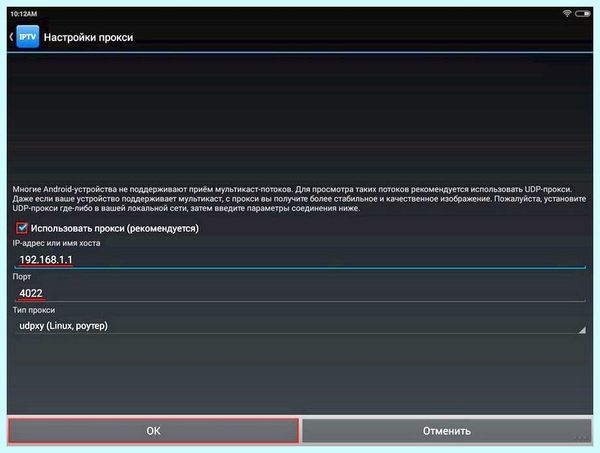Tap the battery indicator icon
Image resolution: width=600 pixels, height=453 pixels.
pos(582,13)
